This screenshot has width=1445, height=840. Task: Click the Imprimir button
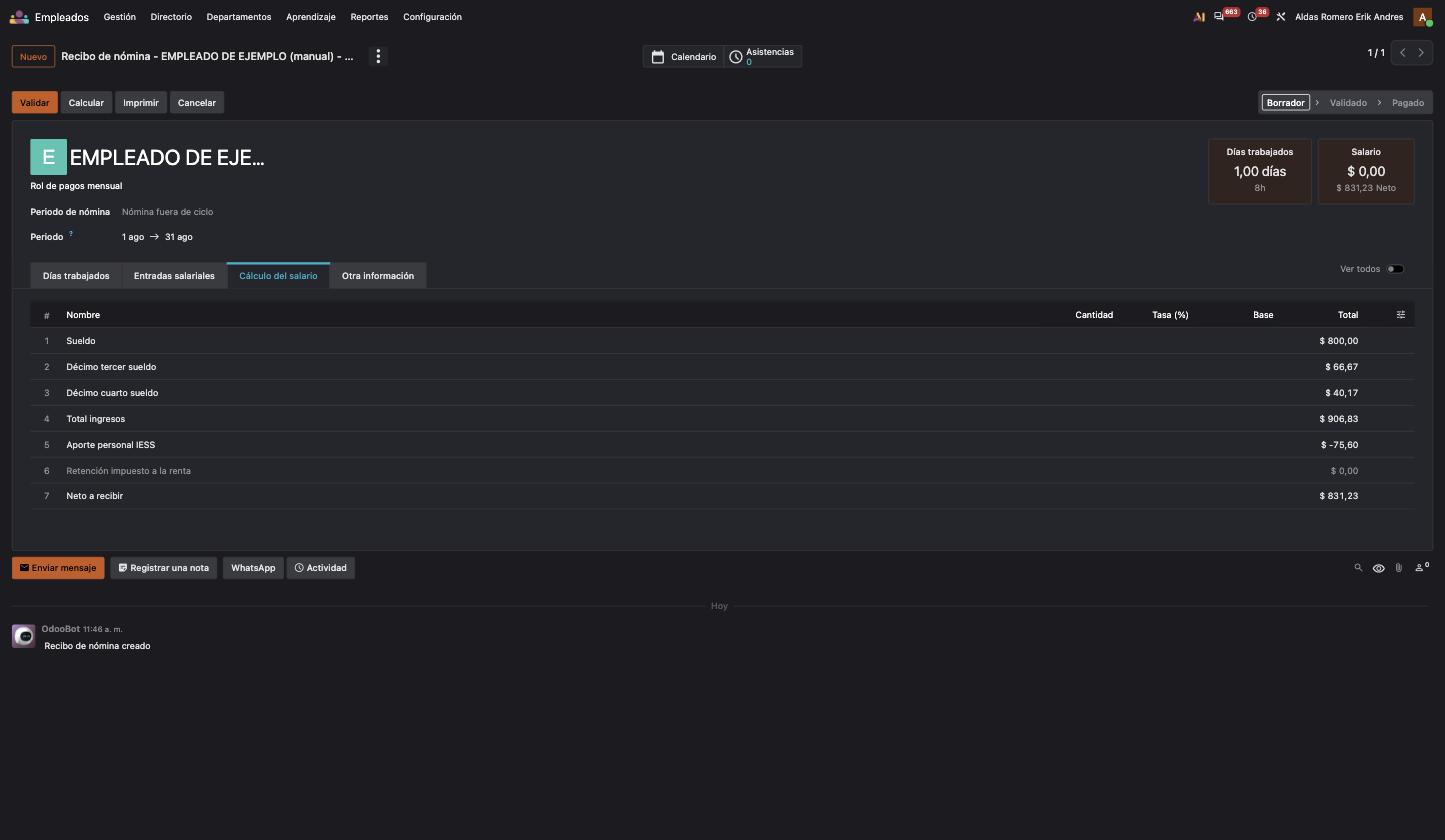140,103
